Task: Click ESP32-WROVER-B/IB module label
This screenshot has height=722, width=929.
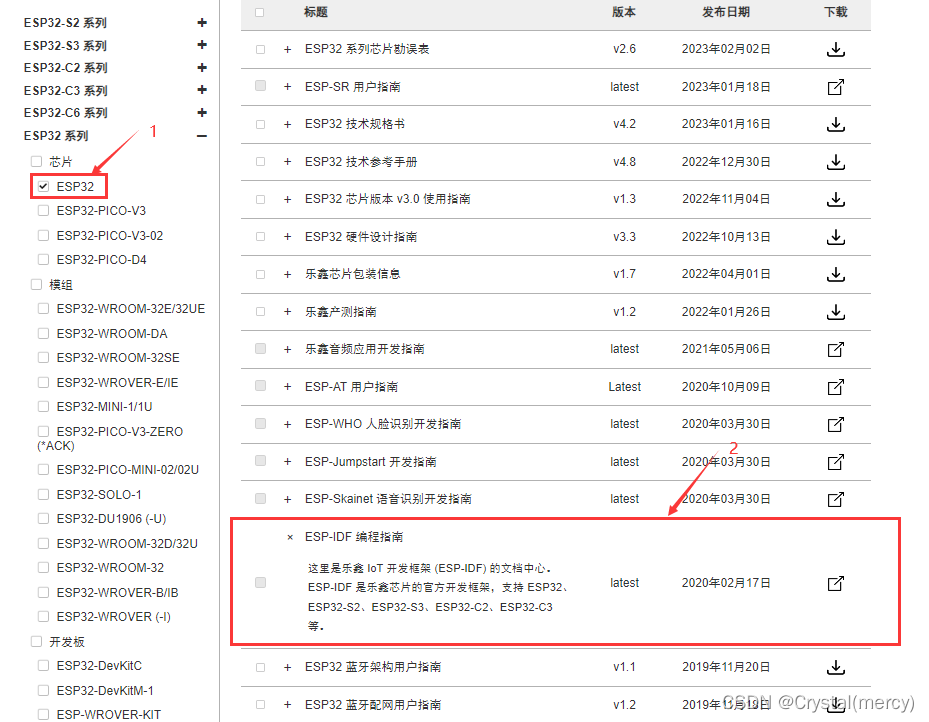Action: coord(117,593)
